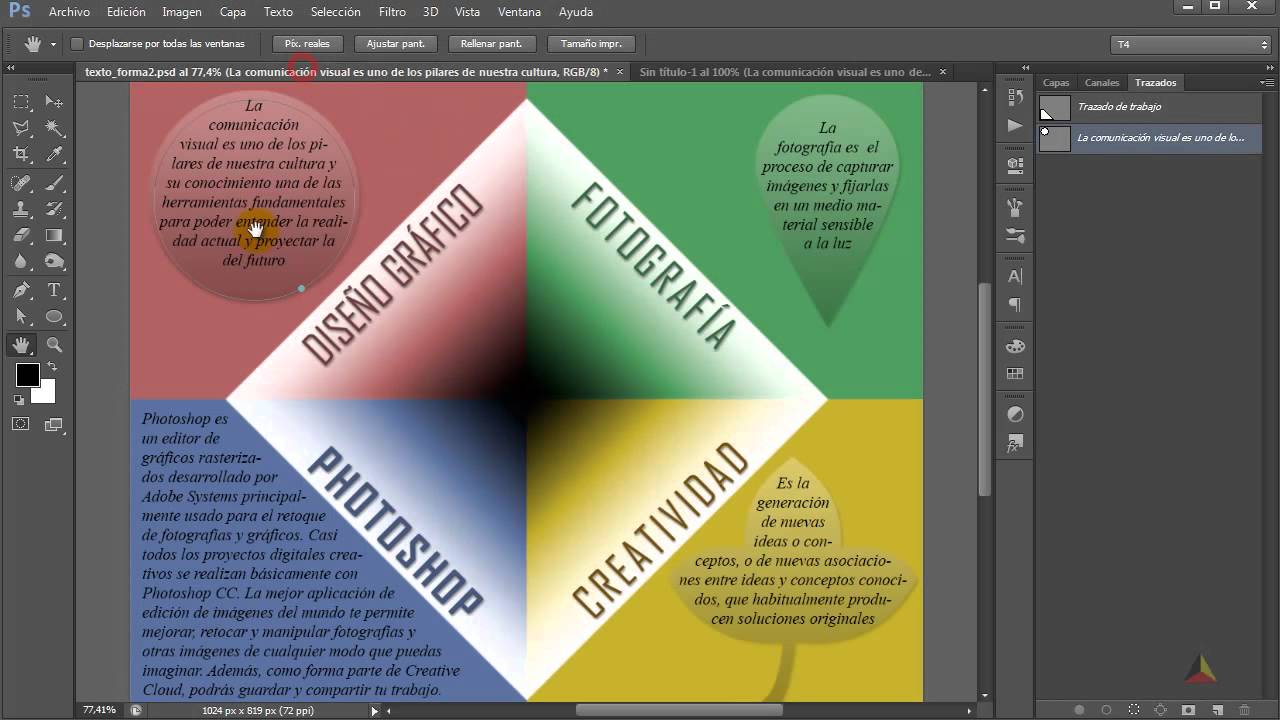Select the Brush tool
Image resolution: width=1280 pixels, height=720 pixels.
pos(54,183)
